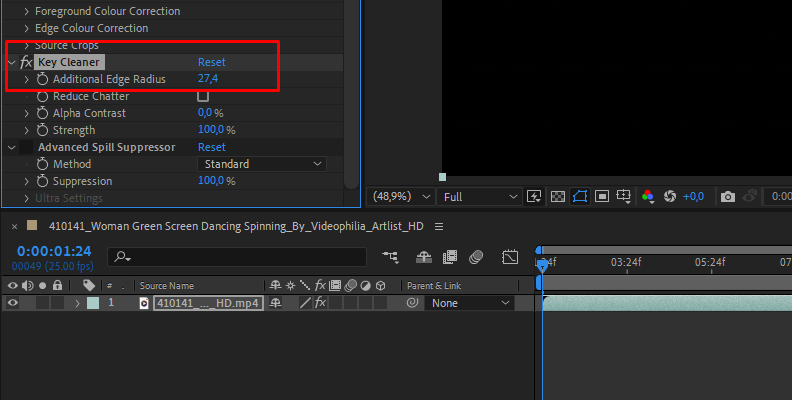
Task: Toggle the solo switch for layer 1
Action: [42, 303]
